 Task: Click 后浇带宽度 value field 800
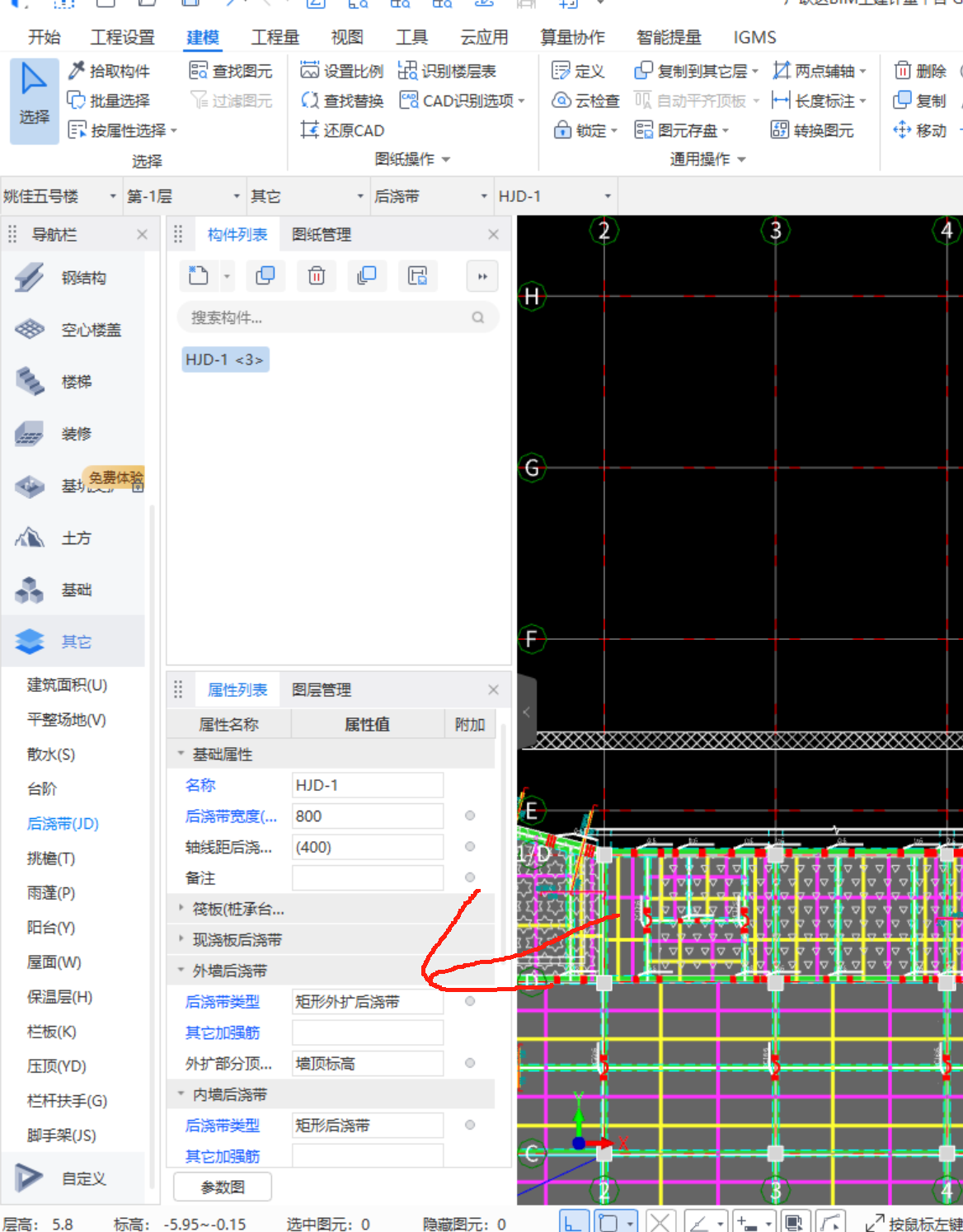[368, 816]
